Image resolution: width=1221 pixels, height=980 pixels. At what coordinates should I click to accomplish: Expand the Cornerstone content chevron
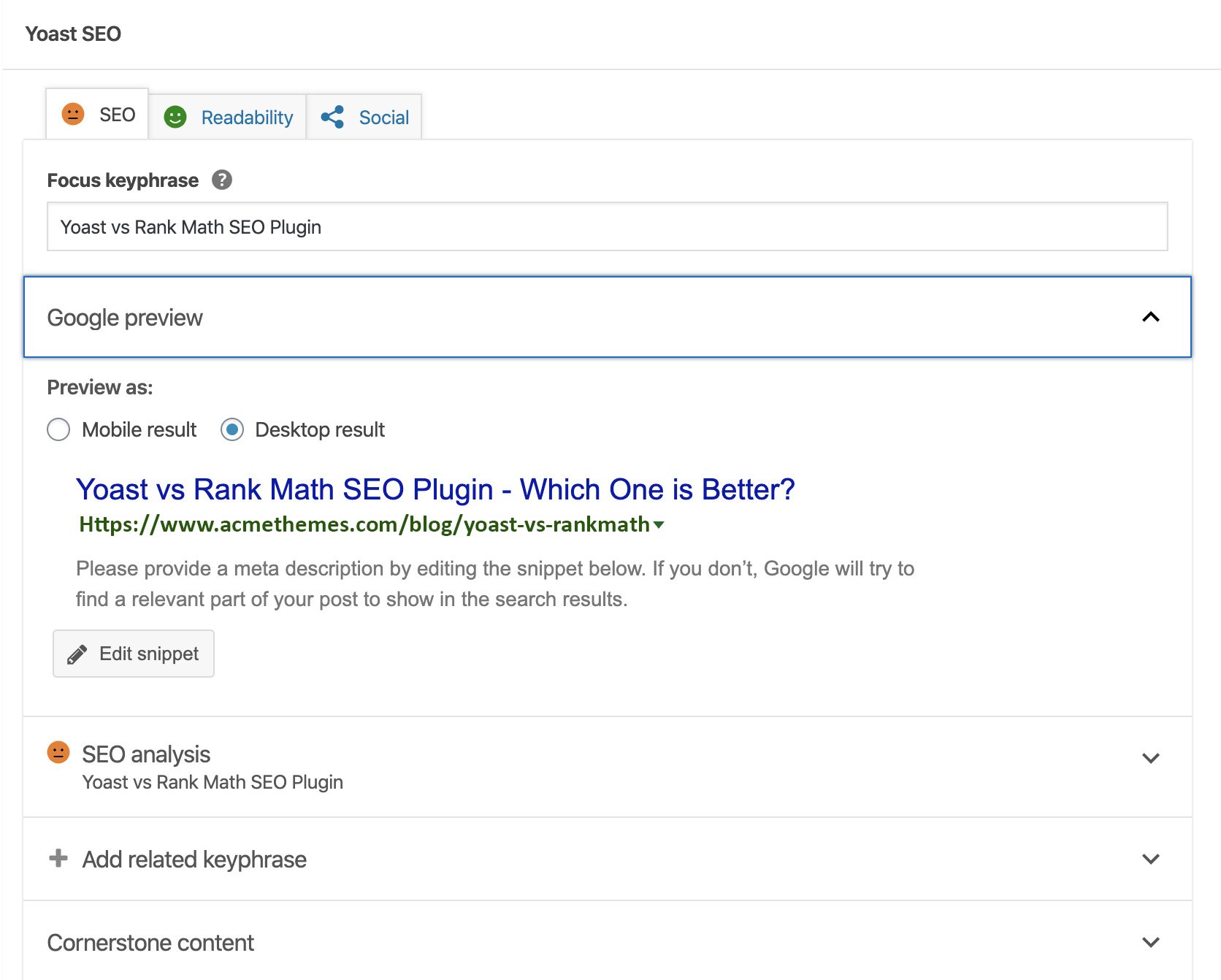[x=1151, y=942]
